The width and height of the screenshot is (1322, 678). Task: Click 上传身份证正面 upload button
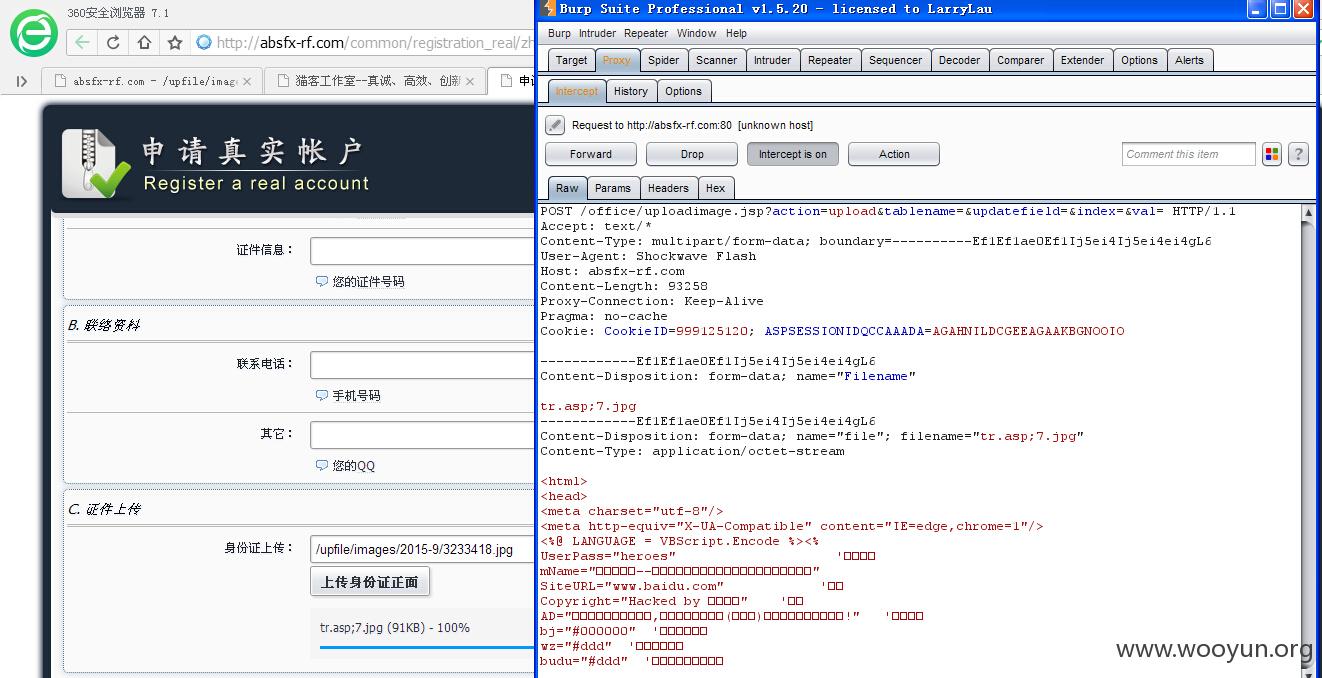point(370,582)
